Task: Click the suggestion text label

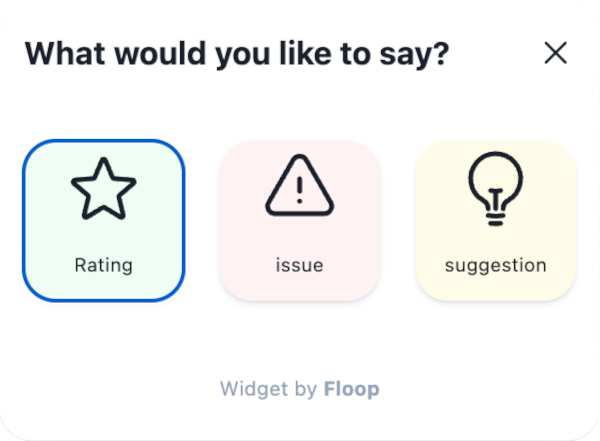Action: click(x=496, y=266)
